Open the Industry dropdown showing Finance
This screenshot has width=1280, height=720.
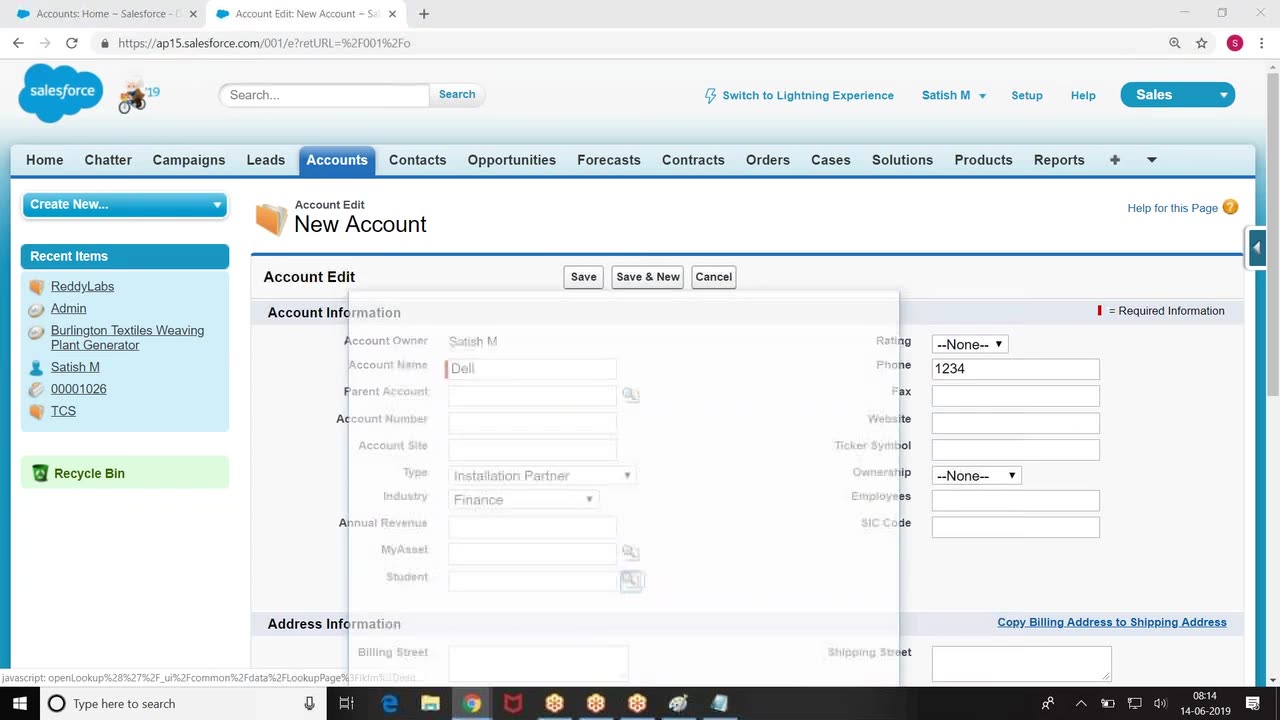click(523, 500)
